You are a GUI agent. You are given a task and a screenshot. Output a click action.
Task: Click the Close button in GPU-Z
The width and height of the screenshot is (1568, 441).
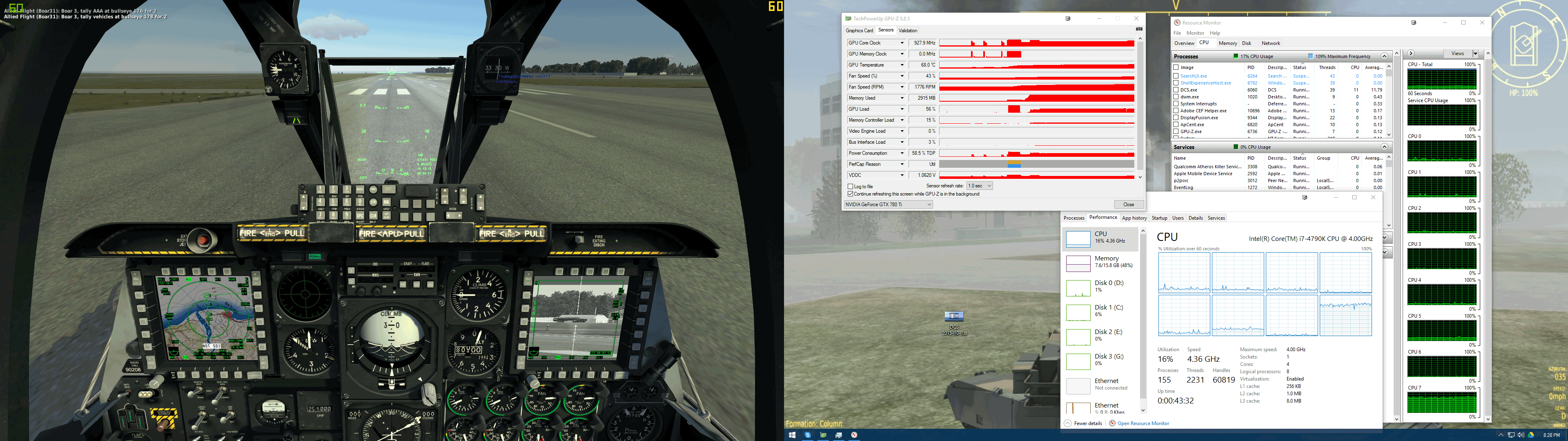[x=1129, y=205]
